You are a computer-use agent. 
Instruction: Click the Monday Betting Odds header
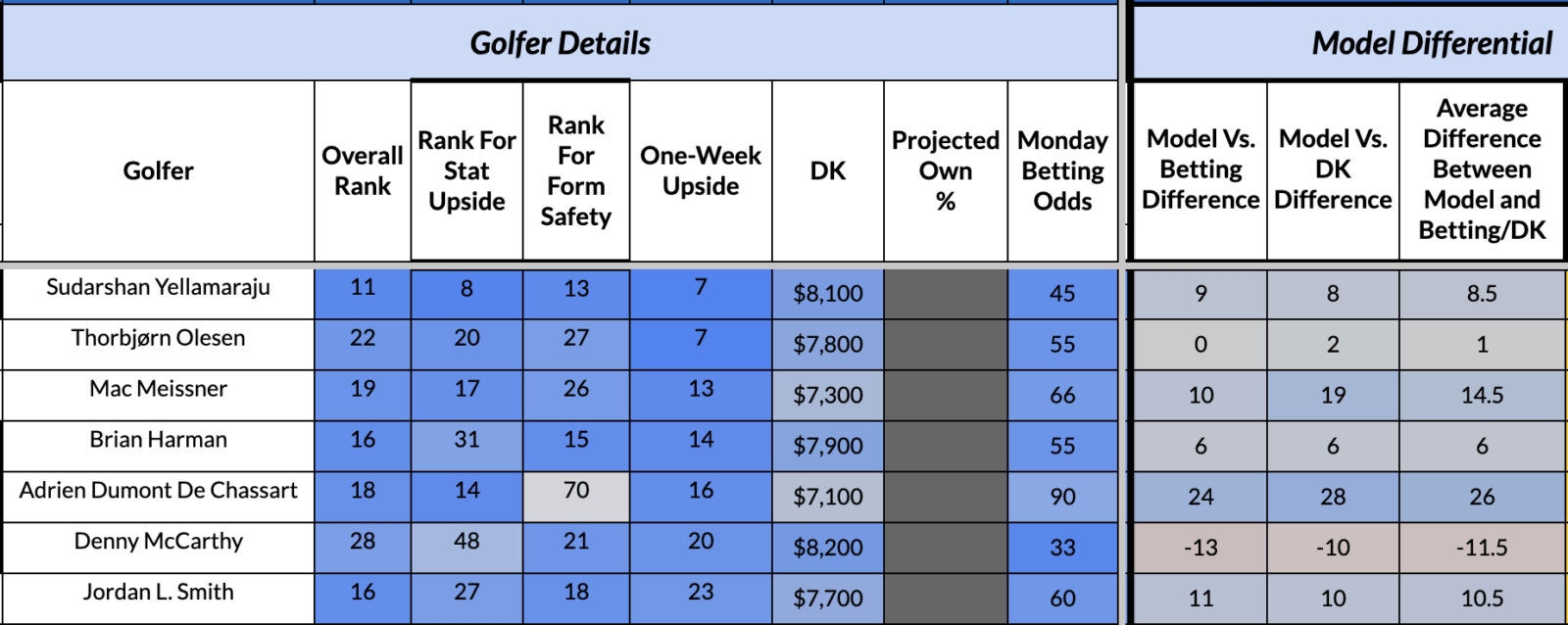[x=1062, y=171]
